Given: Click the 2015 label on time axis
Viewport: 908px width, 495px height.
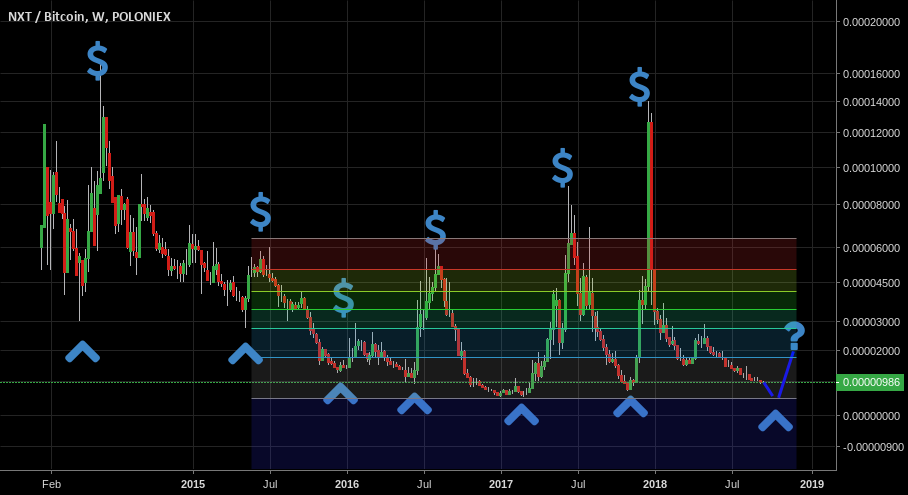Looking at the screenshot, I should tap(193, 483).
